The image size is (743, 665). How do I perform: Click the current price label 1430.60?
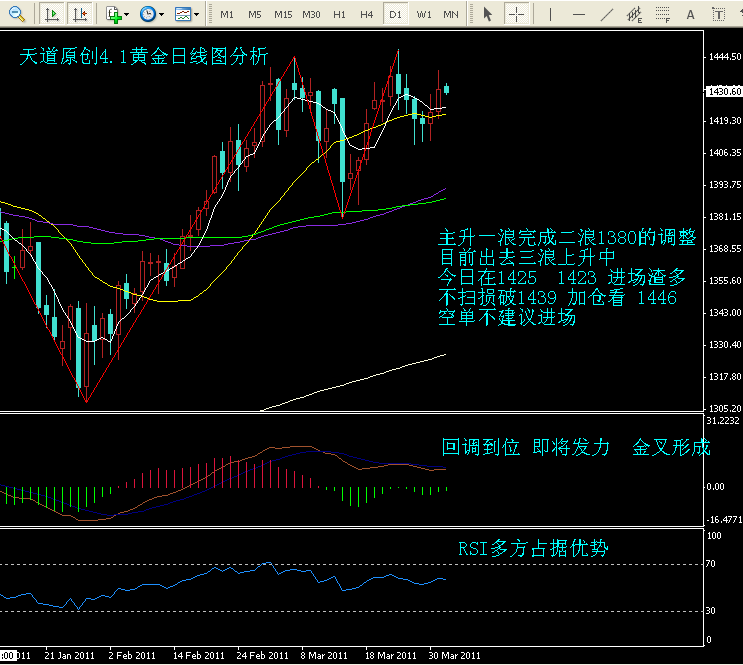pos(725,91)
